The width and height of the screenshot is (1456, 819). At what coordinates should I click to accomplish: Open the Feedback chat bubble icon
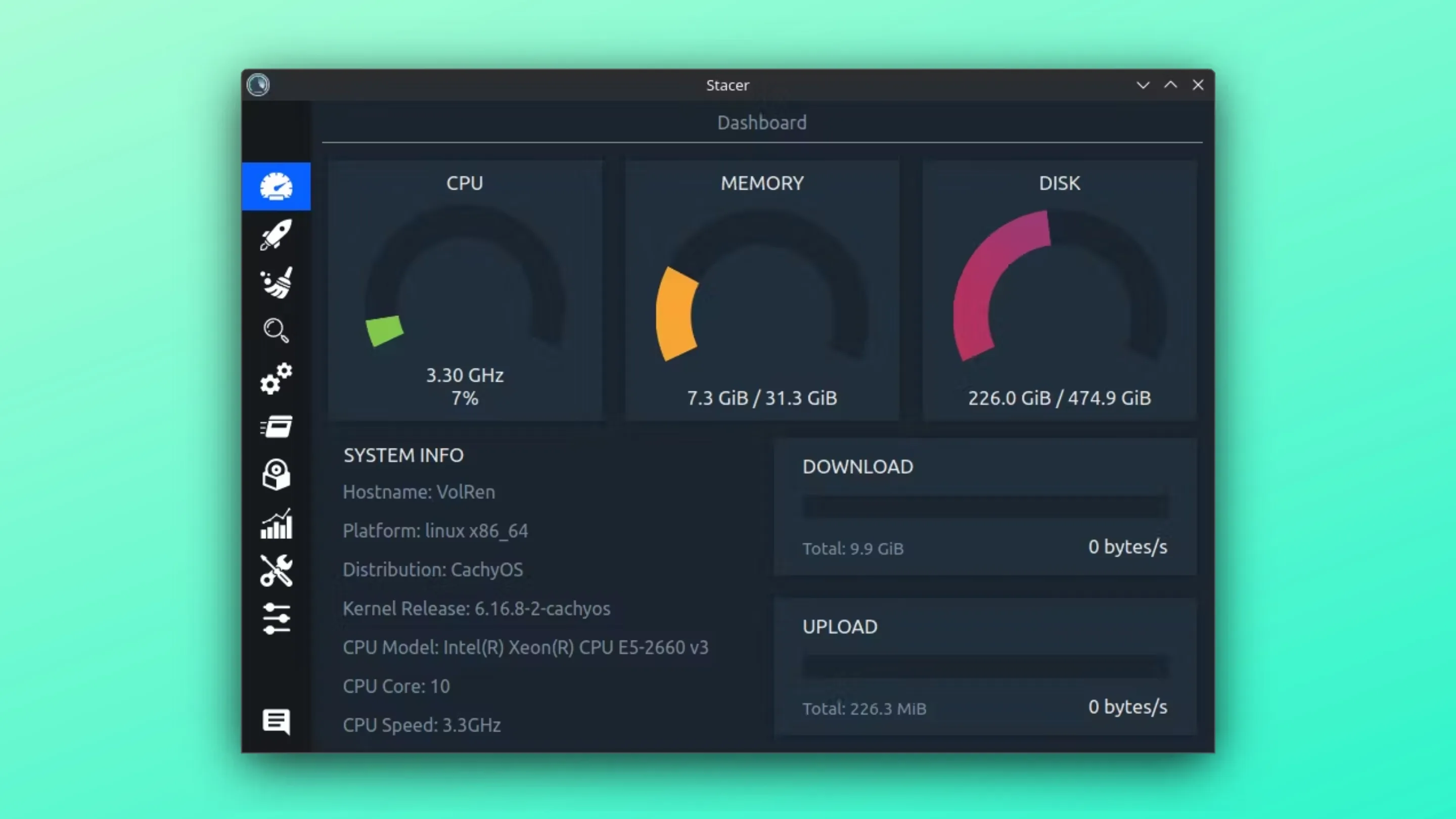(x=276, y=721)
